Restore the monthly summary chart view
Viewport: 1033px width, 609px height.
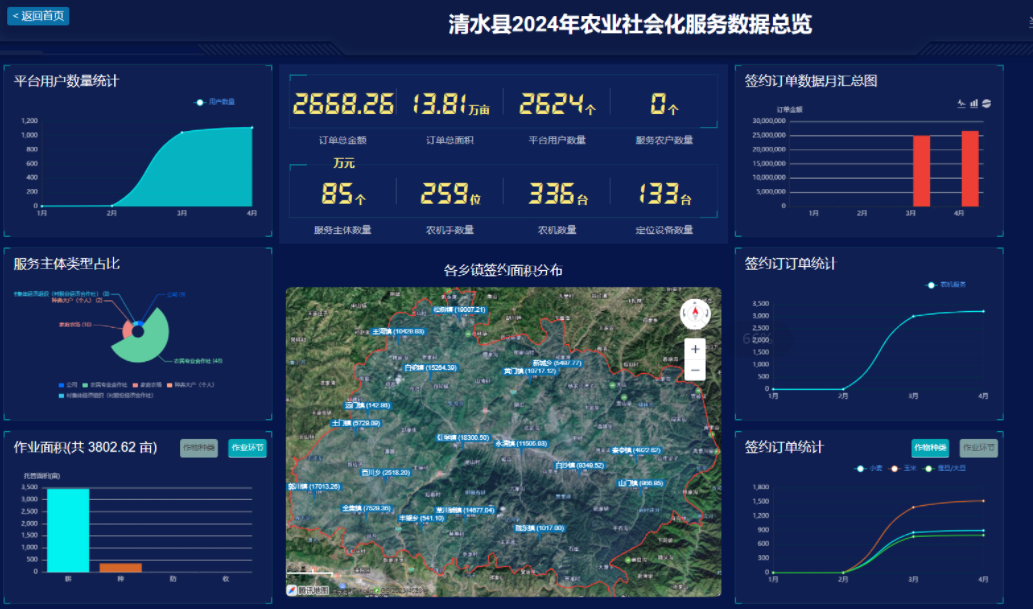click(986, 102)
